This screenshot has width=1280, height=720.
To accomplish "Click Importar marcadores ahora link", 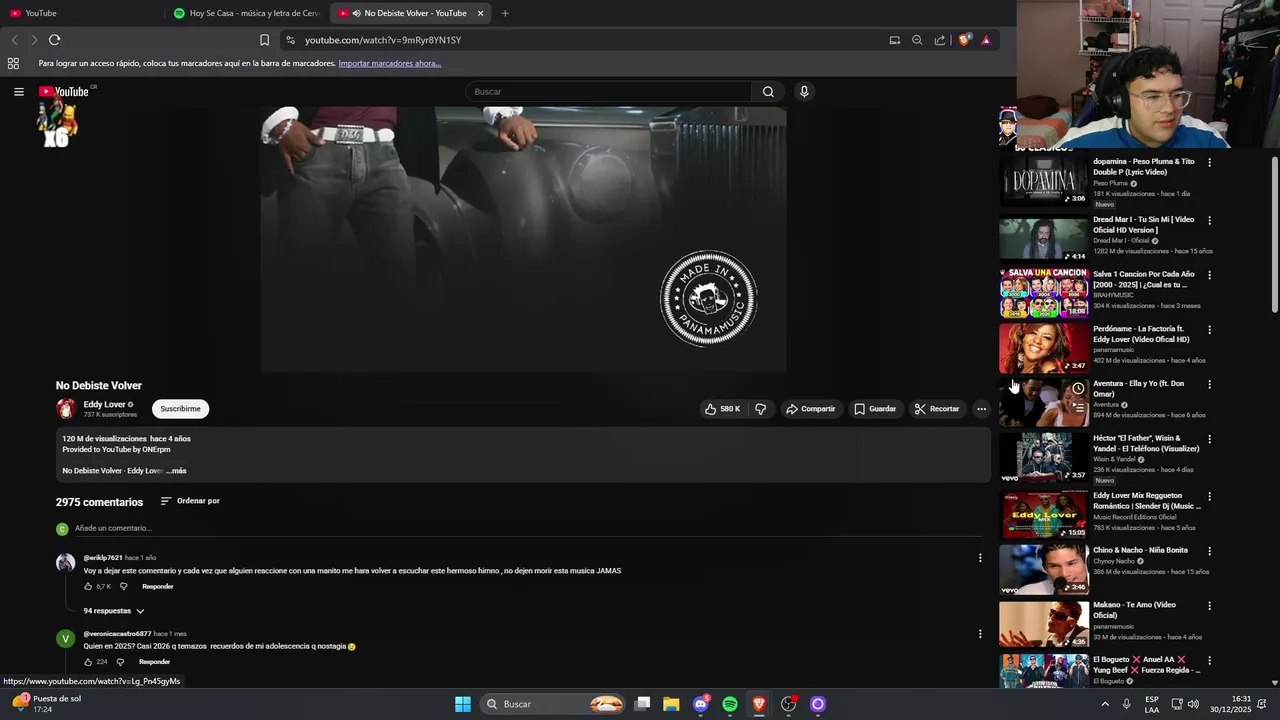I will [x=390, y=63].
